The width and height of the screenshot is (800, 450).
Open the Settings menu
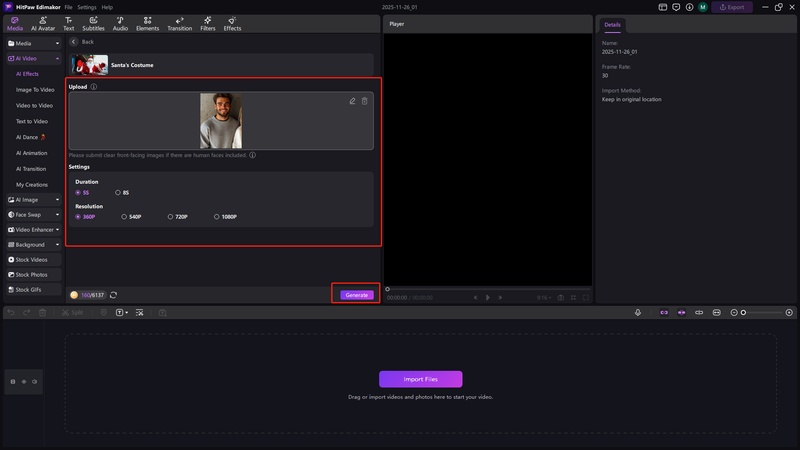[x=87, y=7]
